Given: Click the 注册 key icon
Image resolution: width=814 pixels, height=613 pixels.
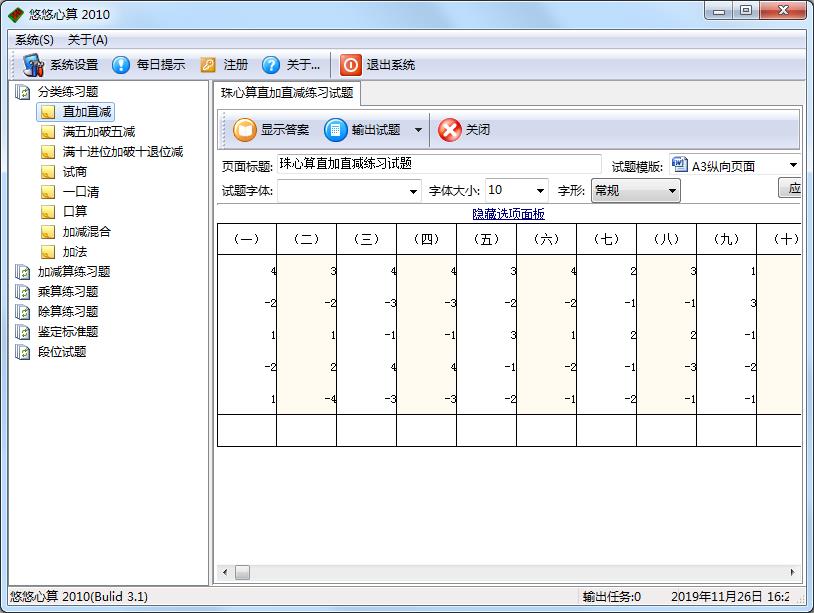Looking at the screenshot, I should pos(208,65).
